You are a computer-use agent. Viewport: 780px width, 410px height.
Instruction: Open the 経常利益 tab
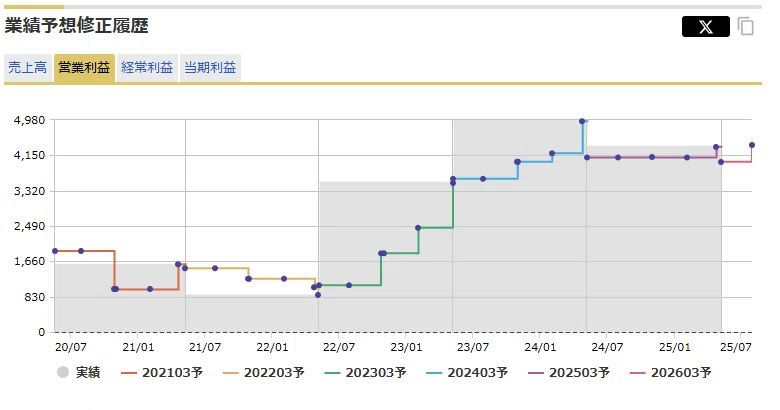tap(147, 68)
